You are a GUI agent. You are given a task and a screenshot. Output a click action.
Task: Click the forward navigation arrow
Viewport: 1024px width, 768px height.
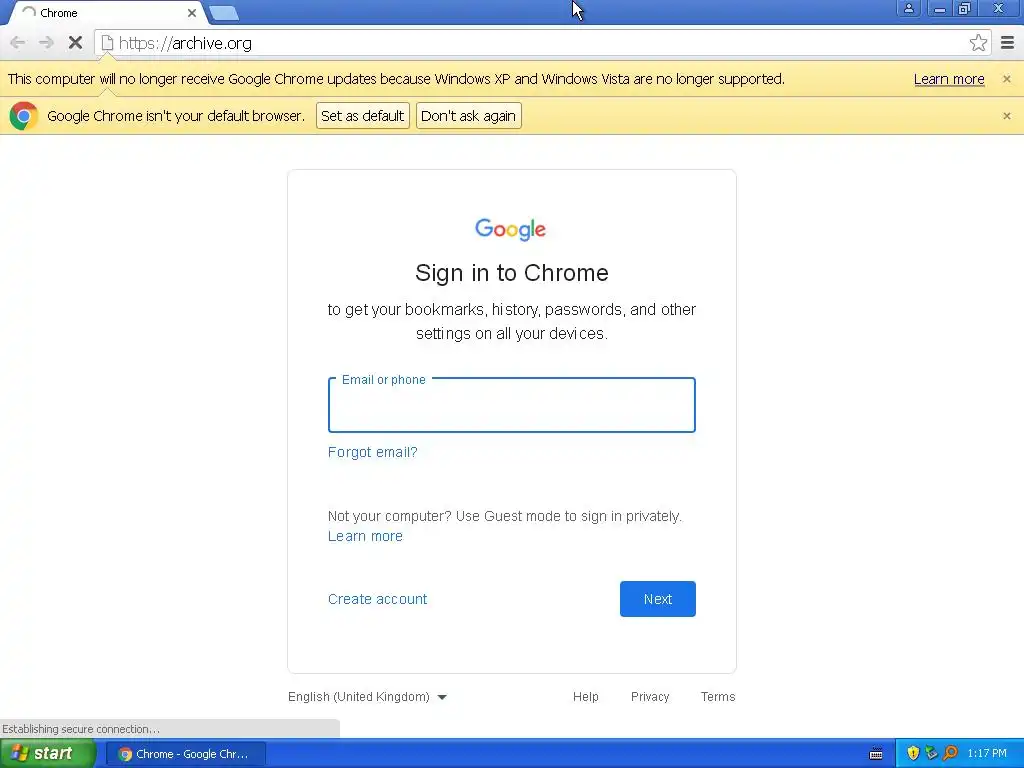[46, 43]
